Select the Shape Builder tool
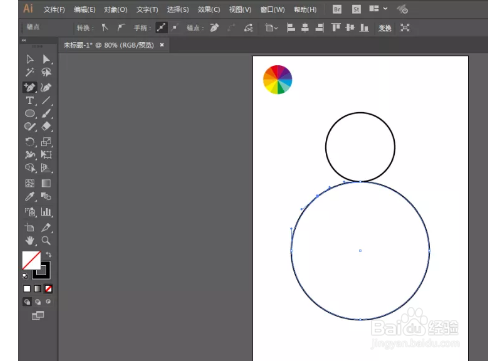This screenshot has width=488, height=361. pos(30,168)
